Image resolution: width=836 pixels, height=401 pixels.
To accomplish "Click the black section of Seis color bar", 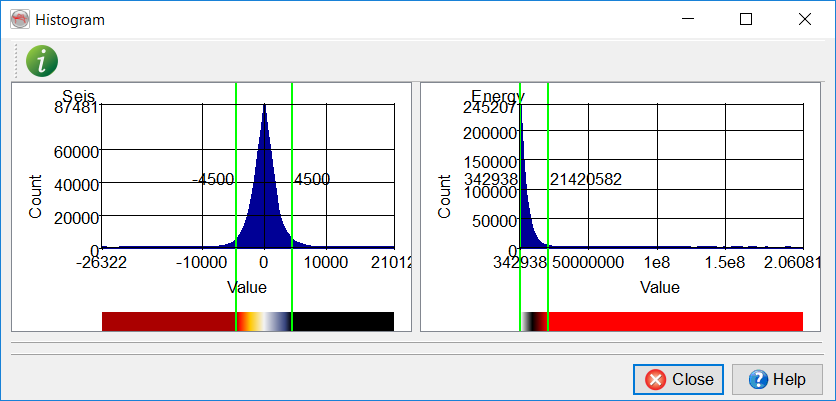I will point(343,321).
